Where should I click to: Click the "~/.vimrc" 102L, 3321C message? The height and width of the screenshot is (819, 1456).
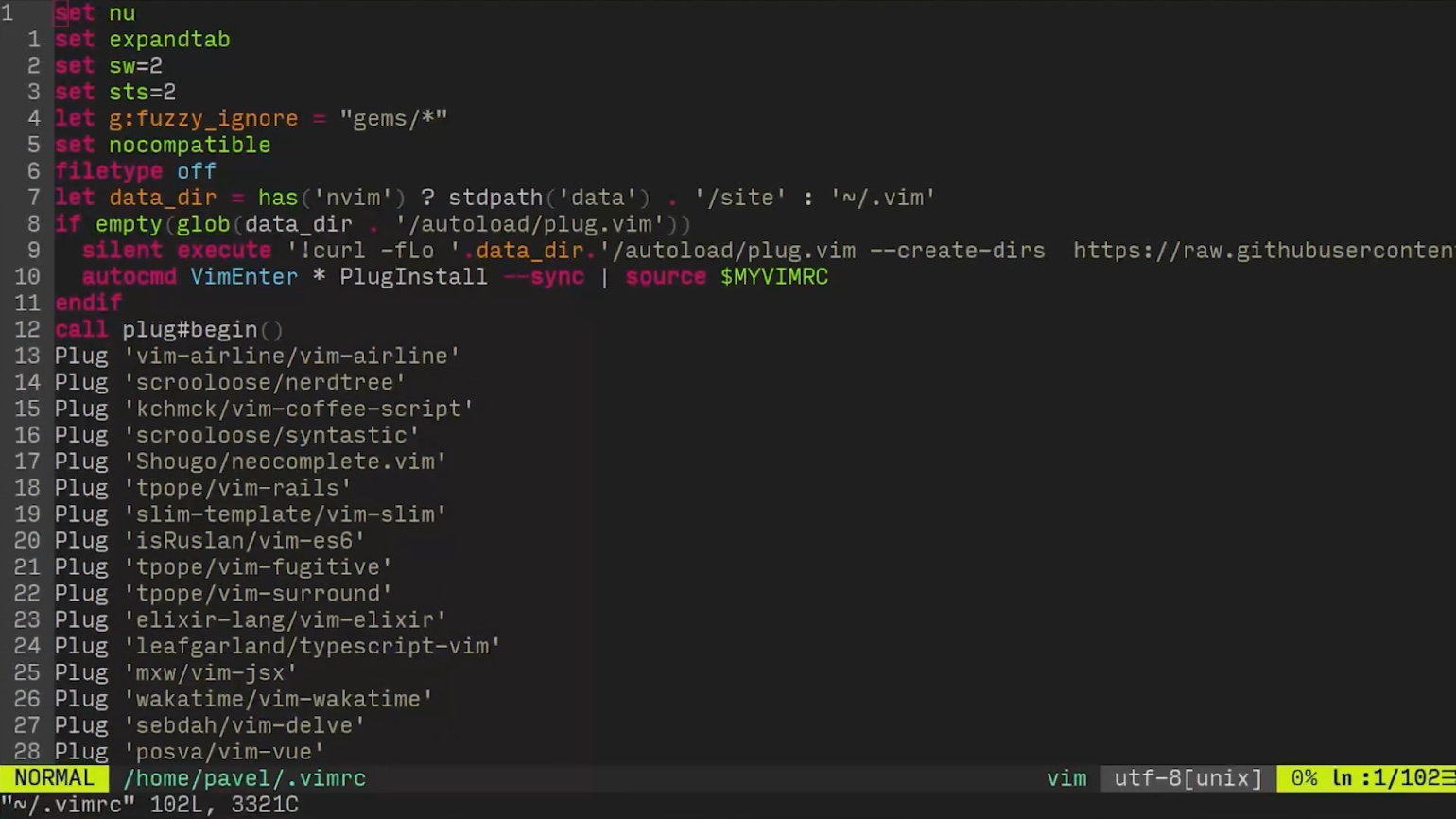coord(149,806)
